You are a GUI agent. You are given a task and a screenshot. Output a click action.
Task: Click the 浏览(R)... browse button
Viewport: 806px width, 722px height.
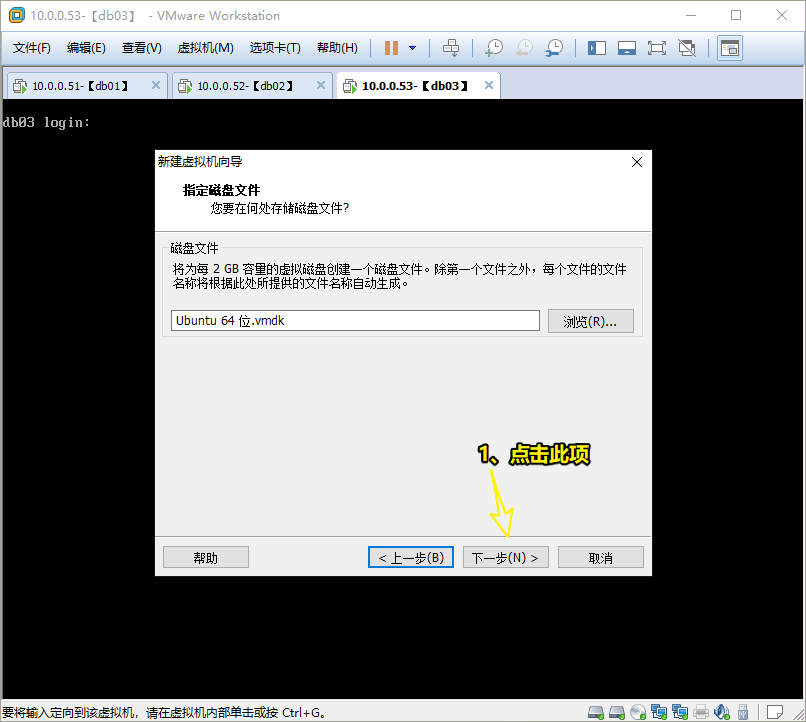tap(590, 321)
